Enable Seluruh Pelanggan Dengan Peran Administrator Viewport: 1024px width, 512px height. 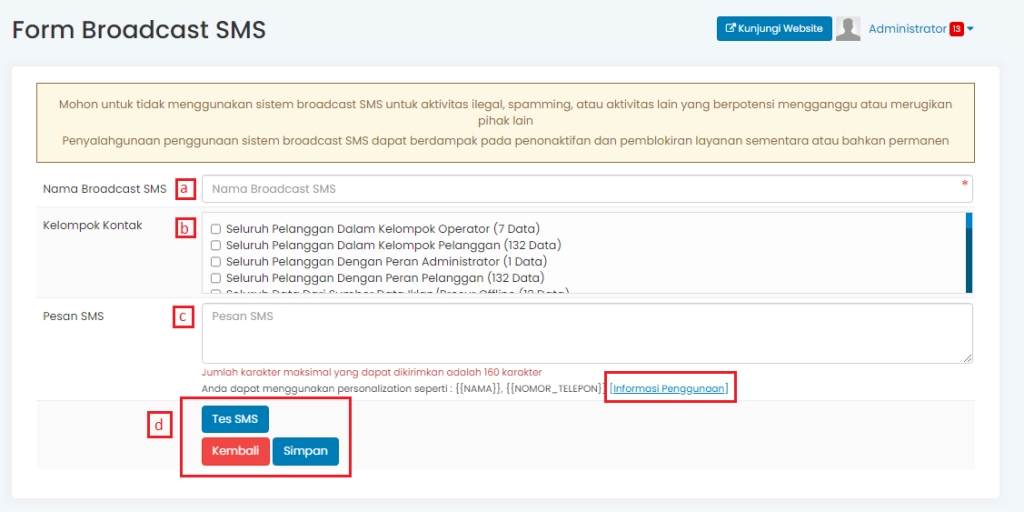point(215,261)
